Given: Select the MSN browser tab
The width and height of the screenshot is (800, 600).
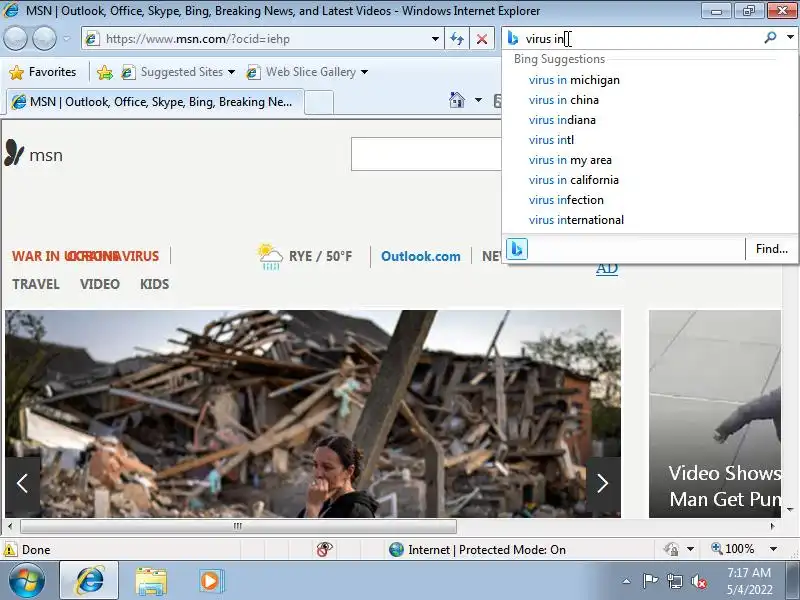Looking at the screenshot, I should pyautogui.click(x=155, y=102).
